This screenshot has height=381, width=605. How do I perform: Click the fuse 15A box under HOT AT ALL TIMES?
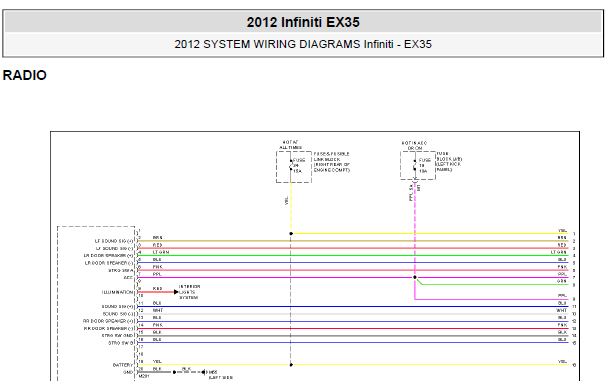[x=294, y=167]
